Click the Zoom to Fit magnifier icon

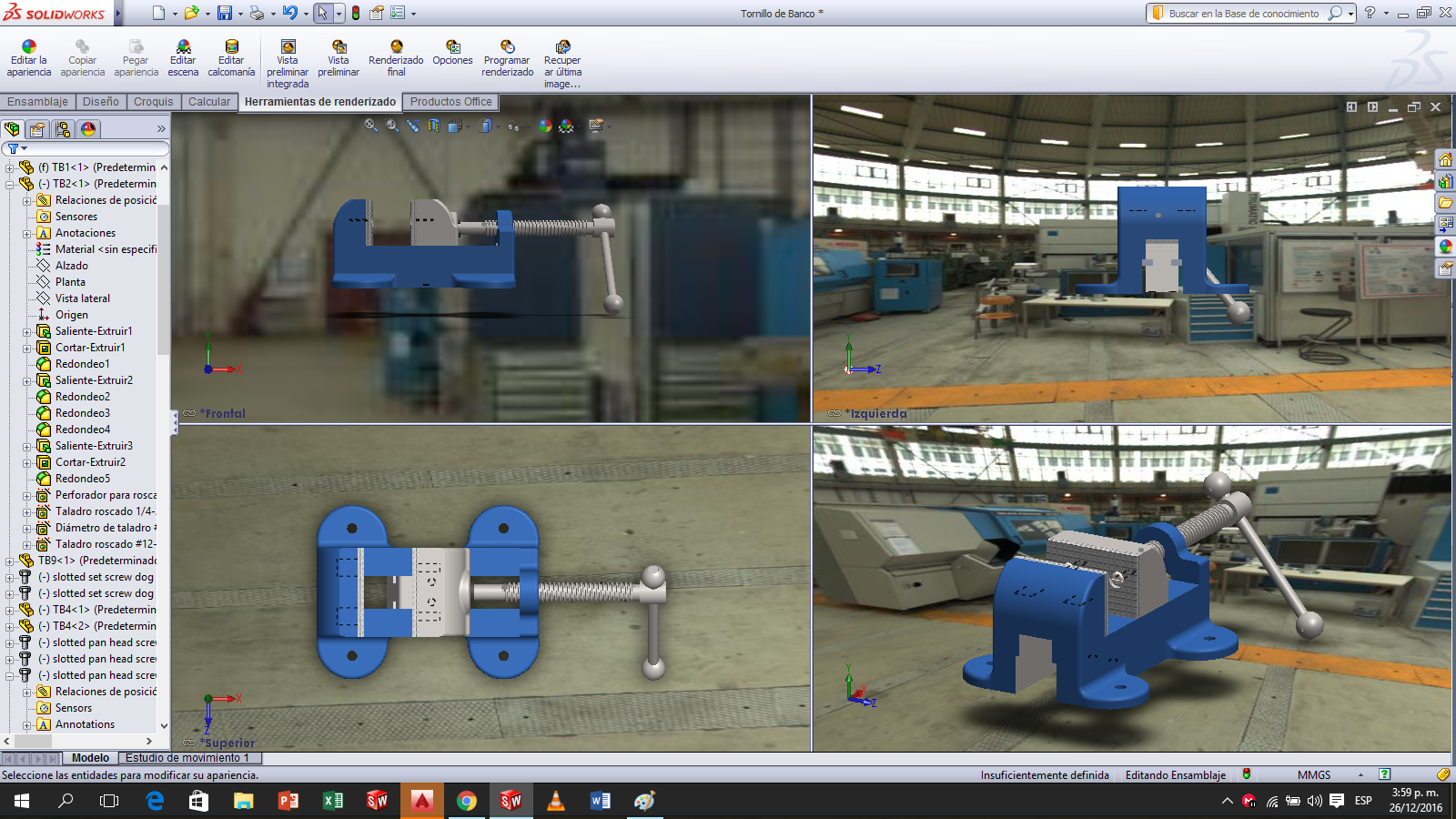tap(371, 126)
